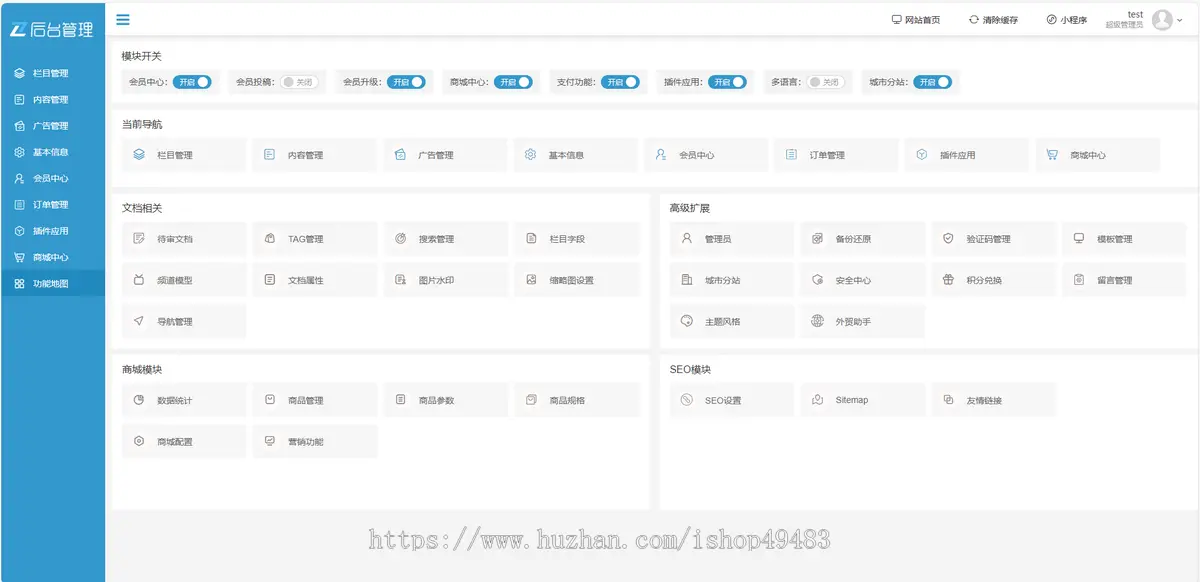
Task: Turn off the 插件应用 switch
Action: point(727,82)
